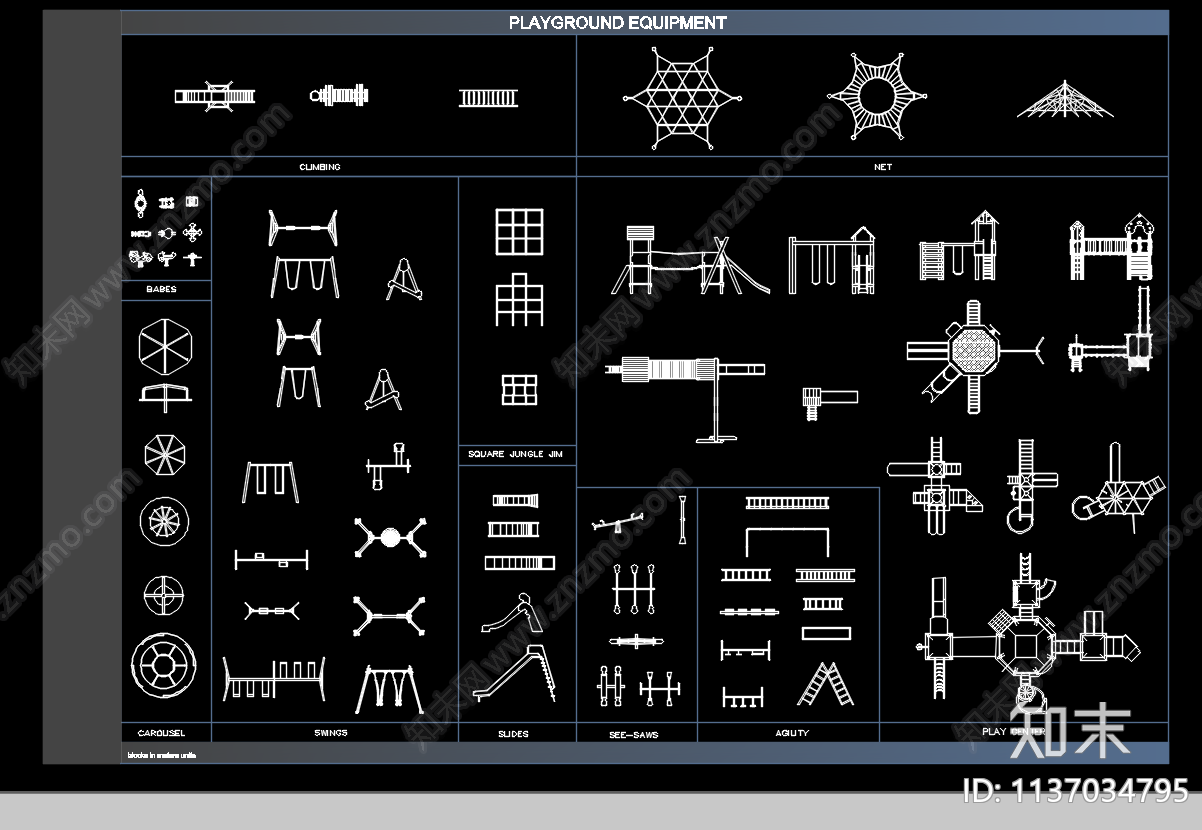This screenshot has width=1202, height=830.
Task: Pick the A-frame ladder agility block
Action: pos(826,684)
